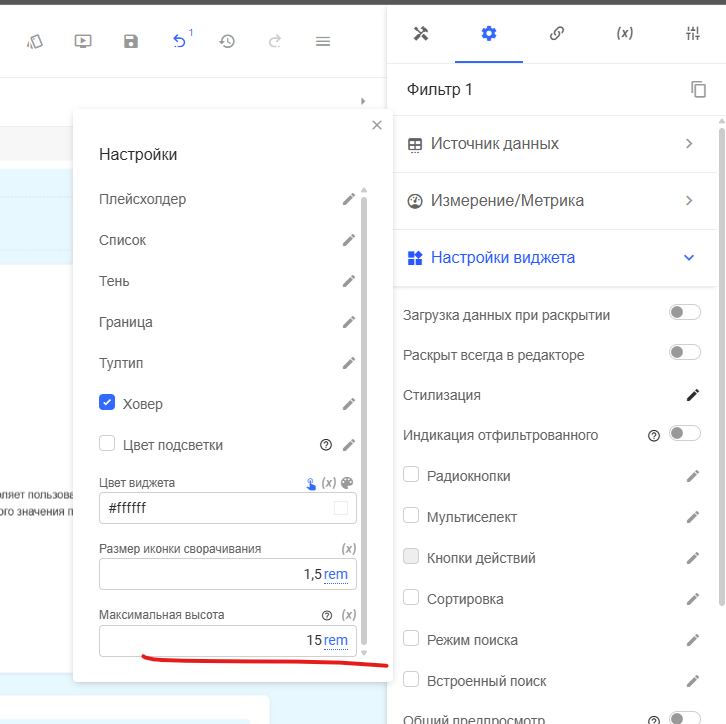The width and height of the screenshot is (726, 724).
Task: Toggle Загрузка данных при раскрытии switch
Action: [x=684, y=313]
